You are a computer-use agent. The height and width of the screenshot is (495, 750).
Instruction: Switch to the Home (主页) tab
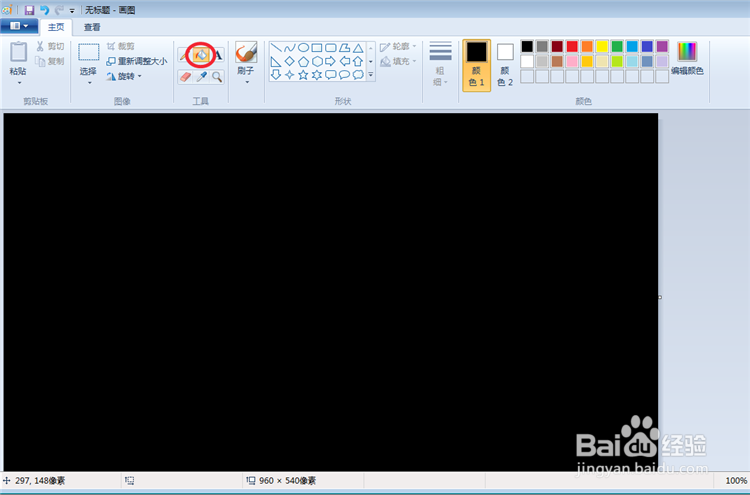(x=56, y=27)
